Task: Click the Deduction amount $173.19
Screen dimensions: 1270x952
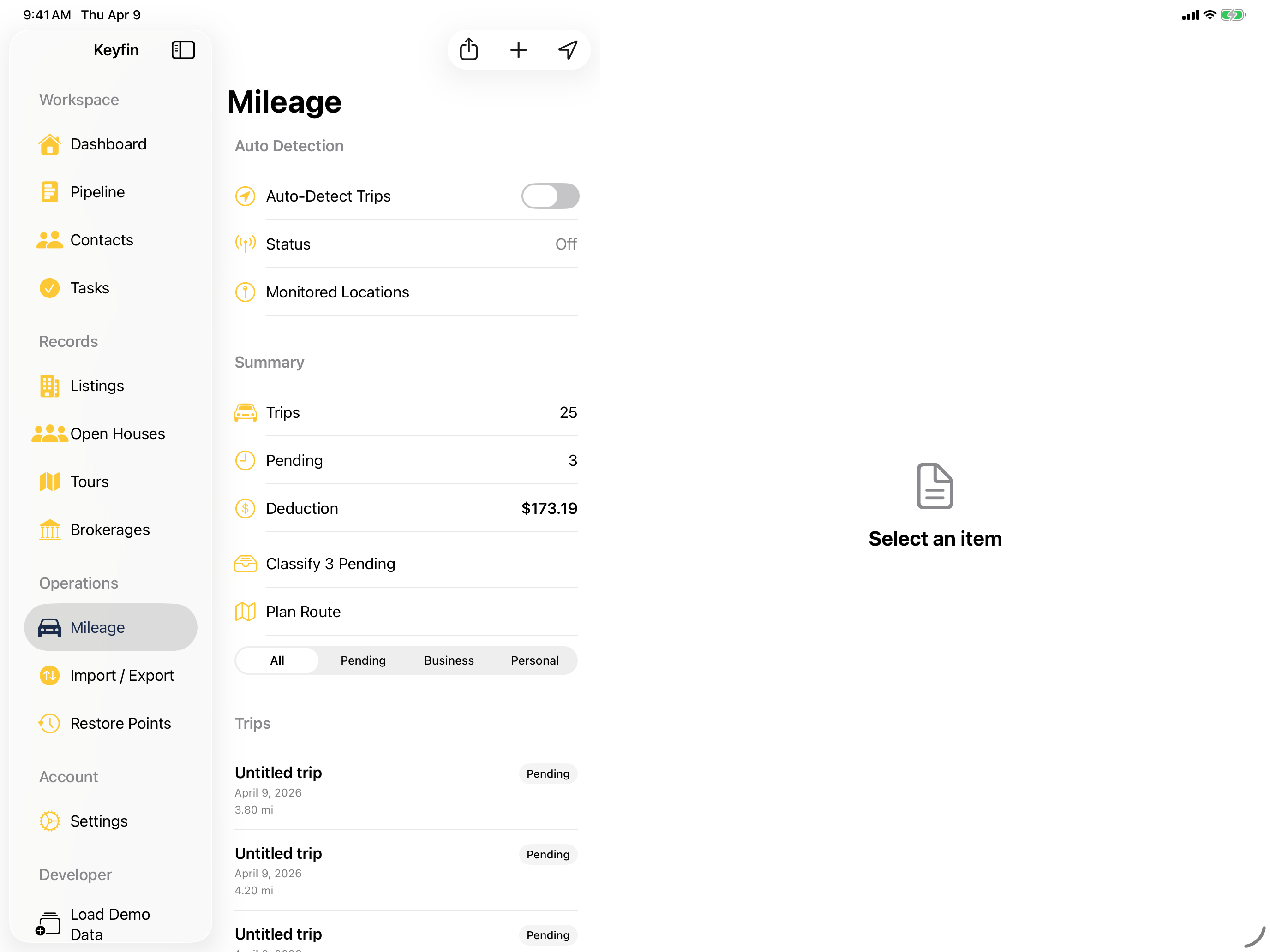Action: click(x=549, y=508)
